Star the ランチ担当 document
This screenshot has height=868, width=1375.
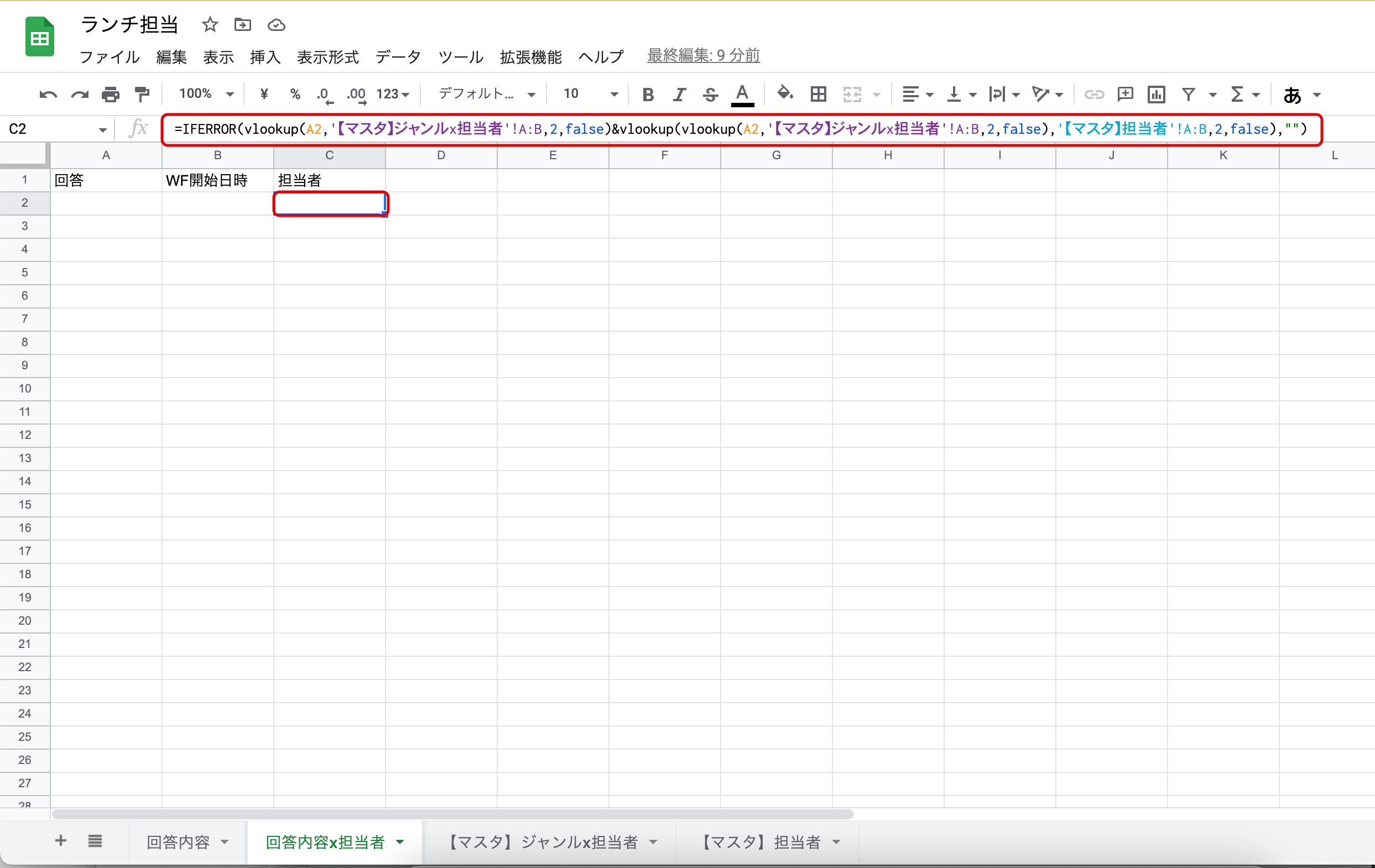(210, 24)
